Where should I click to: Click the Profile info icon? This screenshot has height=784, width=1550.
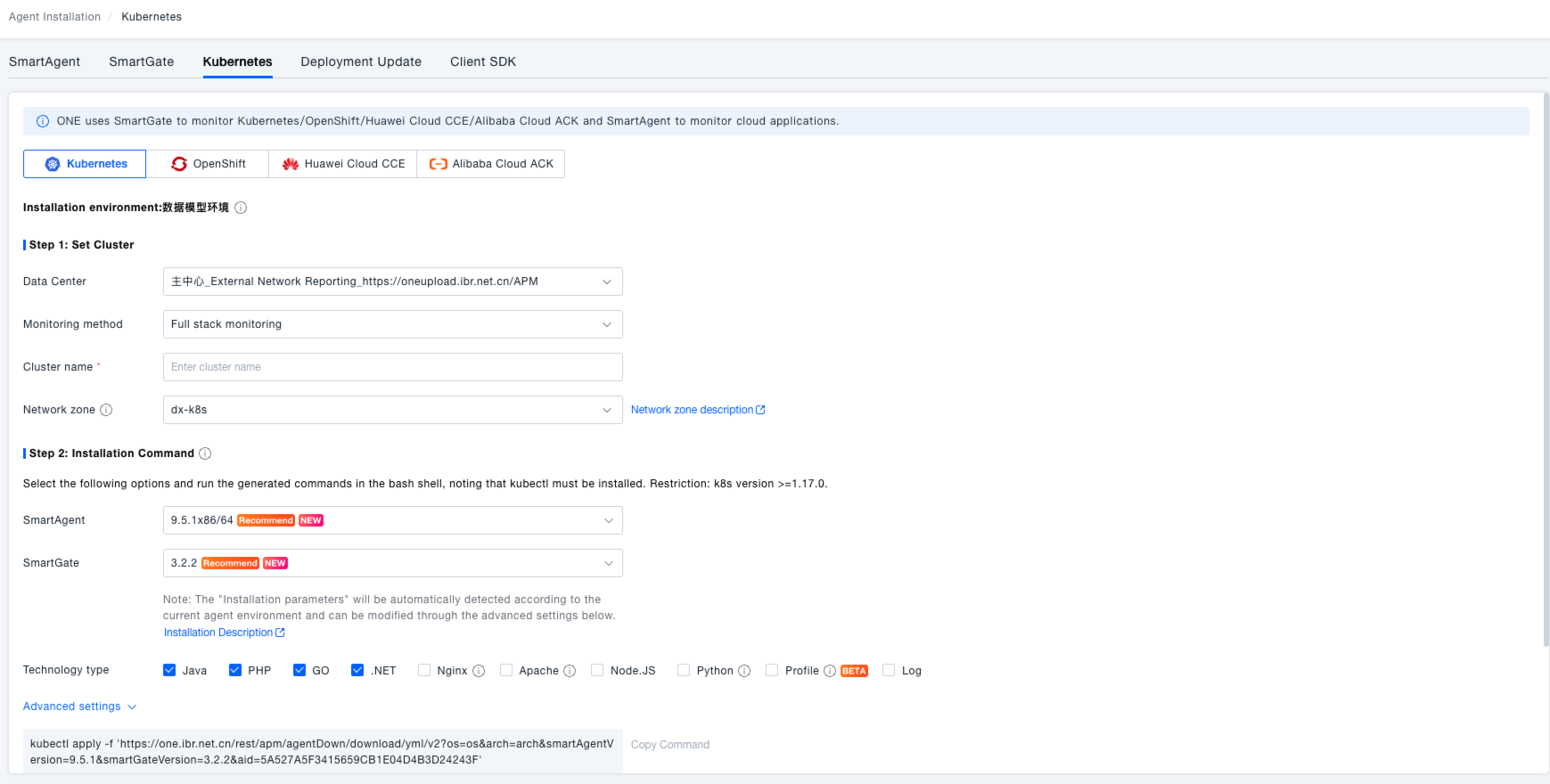830,671
